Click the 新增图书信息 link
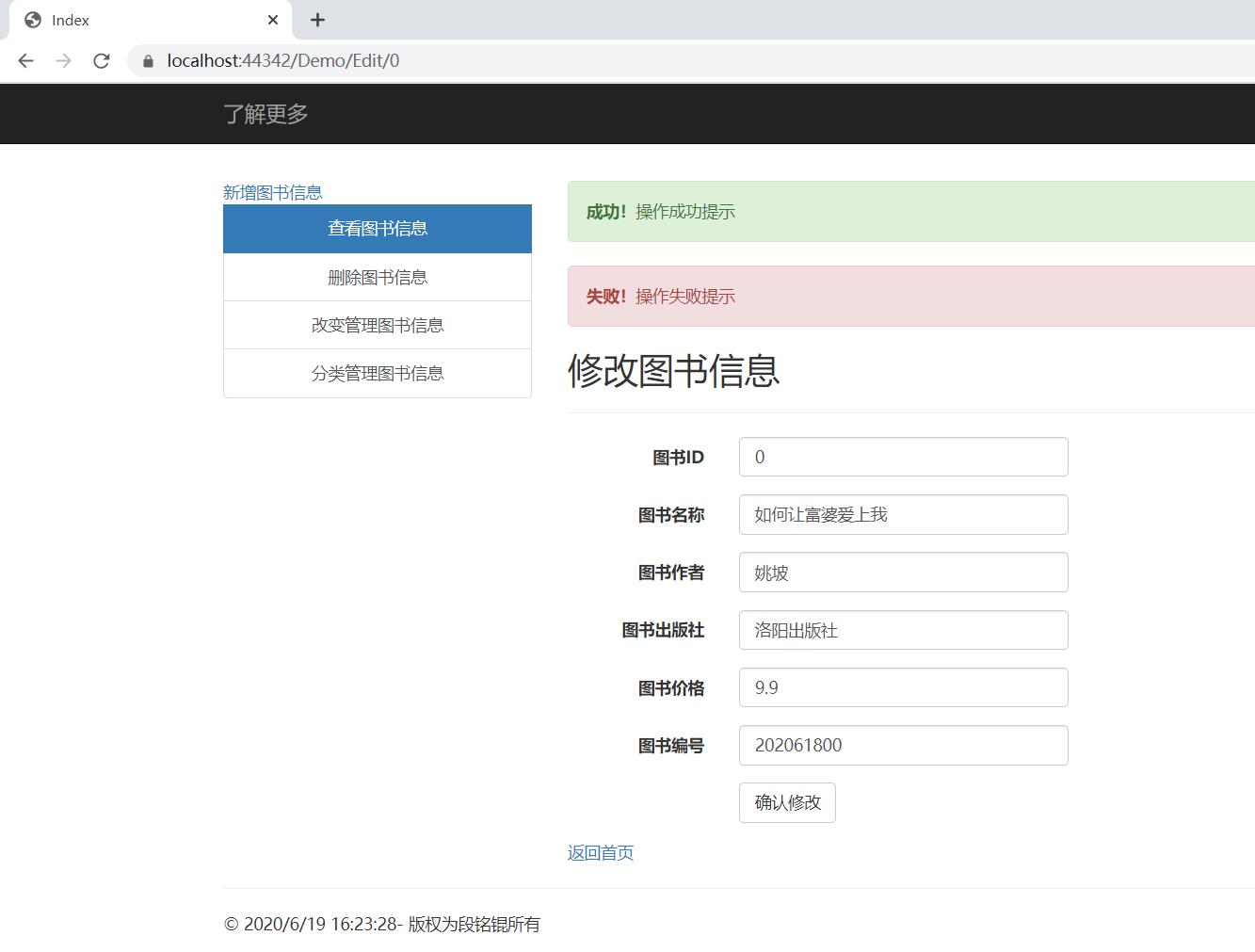Viewport: 1255px width, 952px height. (x=273, y=192)
